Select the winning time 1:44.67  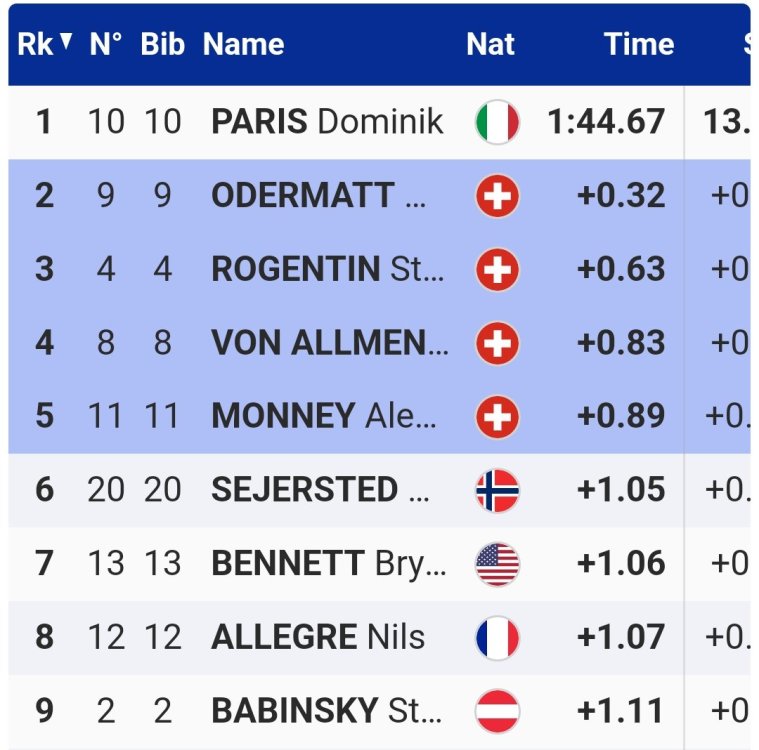click(x=606, y=122)
